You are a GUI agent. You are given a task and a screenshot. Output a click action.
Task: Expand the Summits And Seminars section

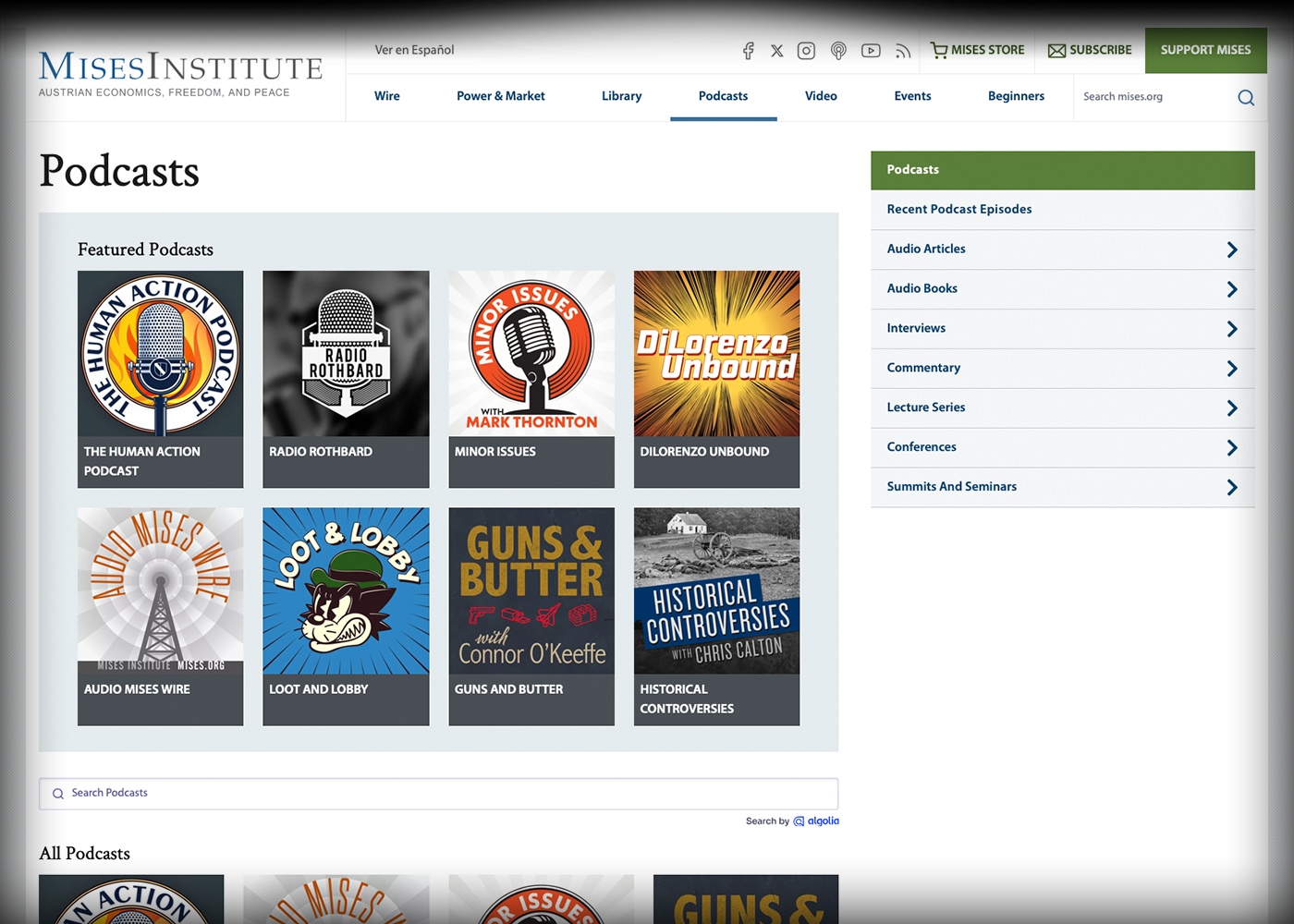coord(1231,487)
